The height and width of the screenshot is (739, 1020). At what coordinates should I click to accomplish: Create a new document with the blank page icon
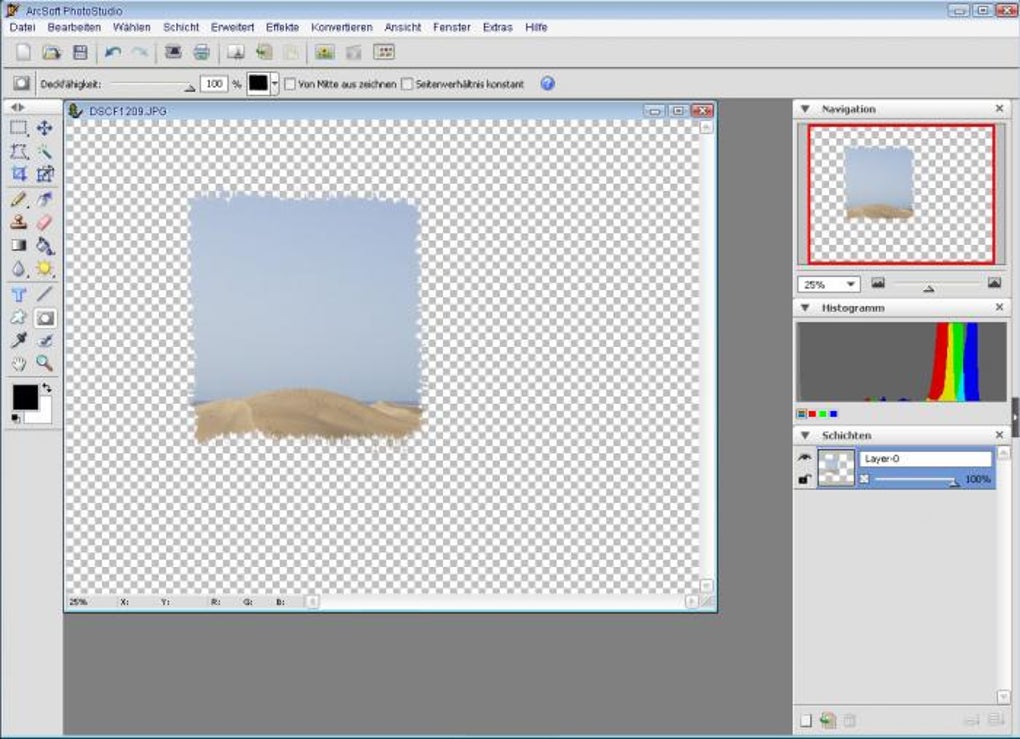(23, 53)
